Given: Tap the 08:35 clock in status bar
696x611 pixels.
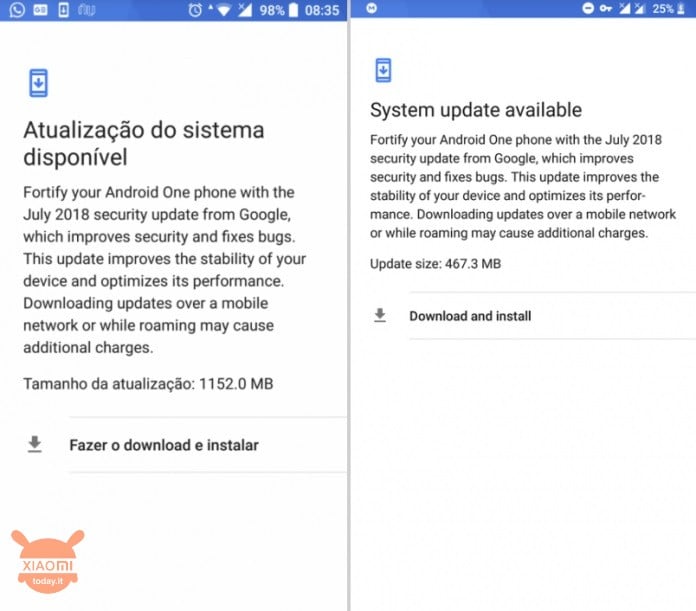Looking at the screenshot, I should (x=322, y=10).
